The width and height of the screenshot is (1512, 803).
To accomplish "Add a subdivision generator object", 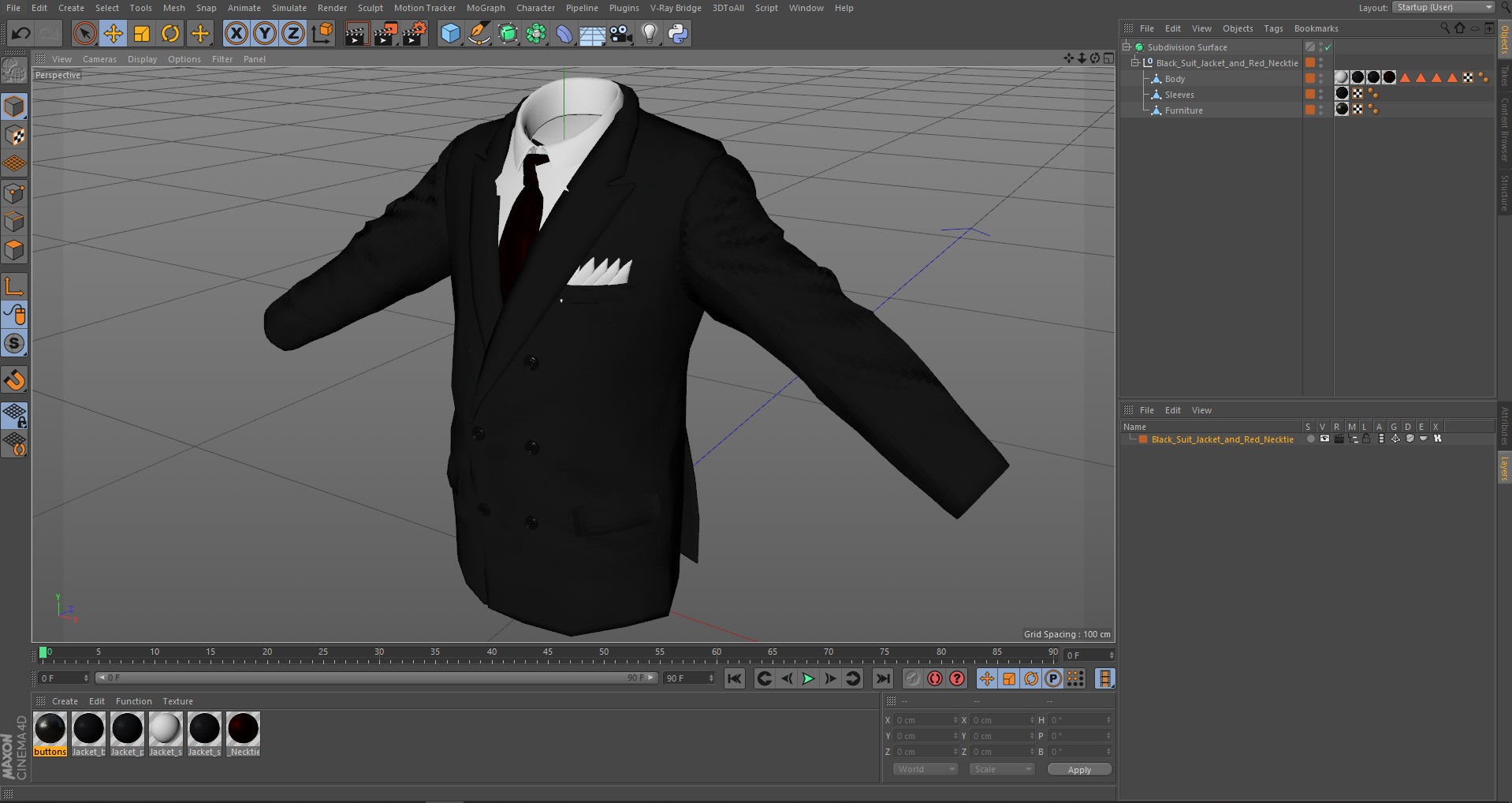I will [x=508, y=33].
